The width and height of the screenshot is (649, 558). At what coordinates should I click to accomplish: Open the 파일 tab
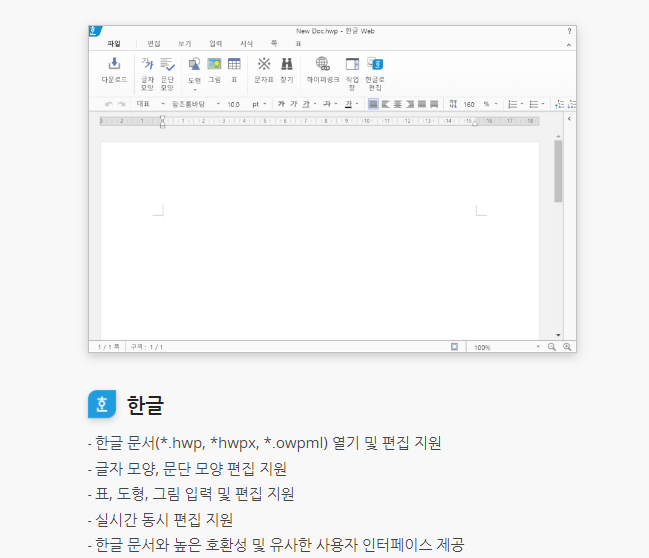pos(114,43)
